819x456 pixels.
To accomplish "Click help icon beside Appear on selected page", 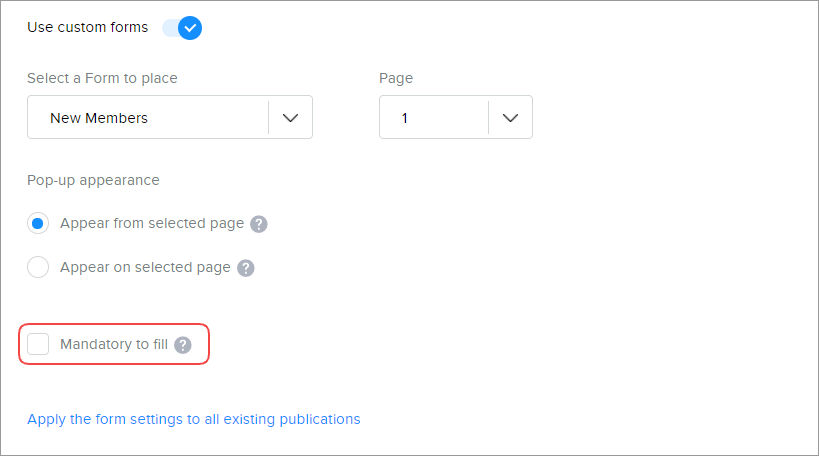I will pyautogui.click(x=245, y=268).
